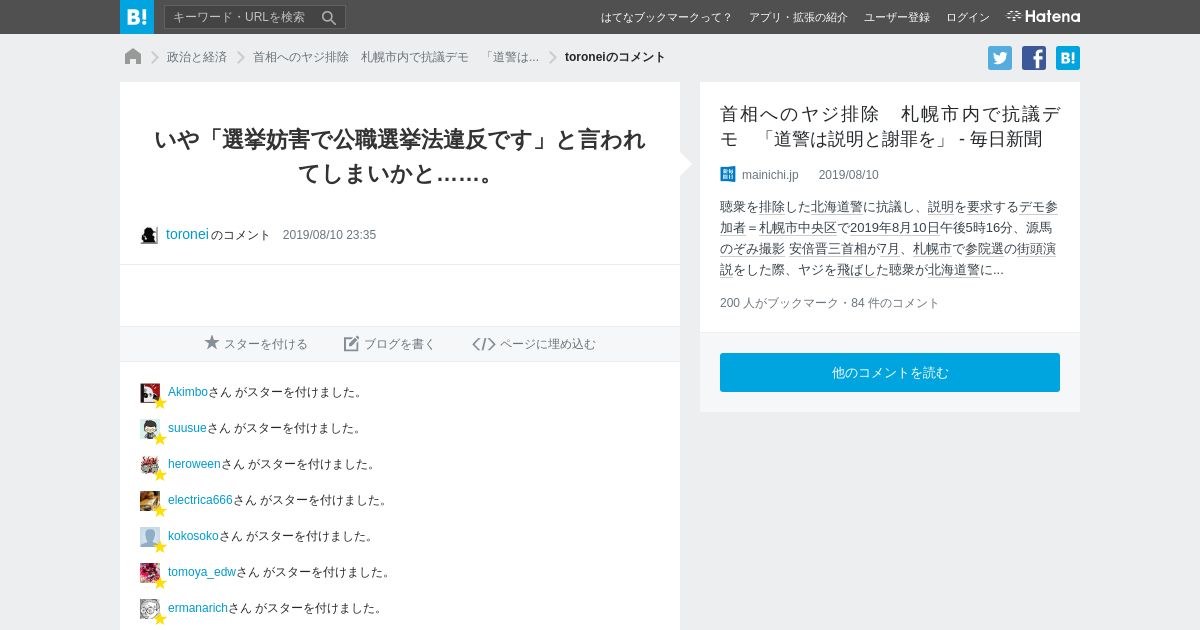Share on Twitter icon

point(1000,58)
